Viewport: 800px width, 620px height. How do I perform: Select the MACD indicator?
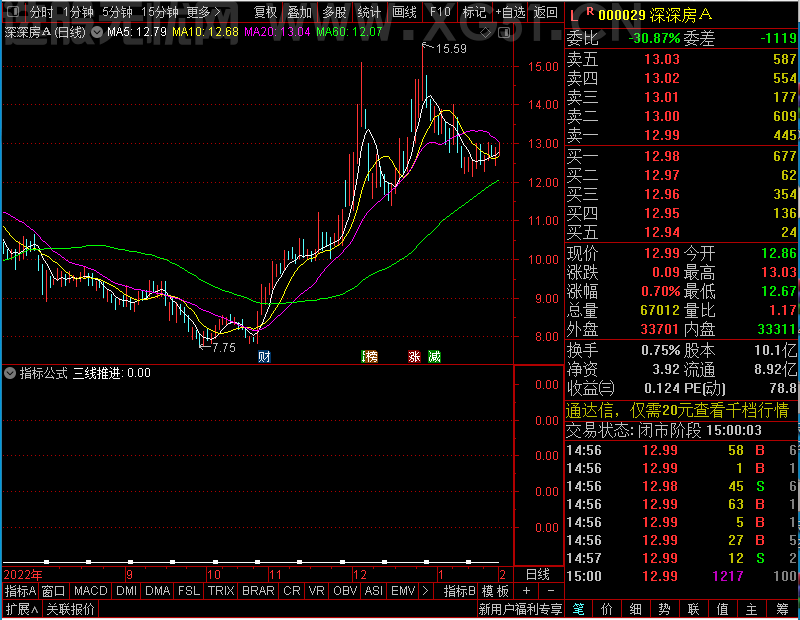[90, 591]
